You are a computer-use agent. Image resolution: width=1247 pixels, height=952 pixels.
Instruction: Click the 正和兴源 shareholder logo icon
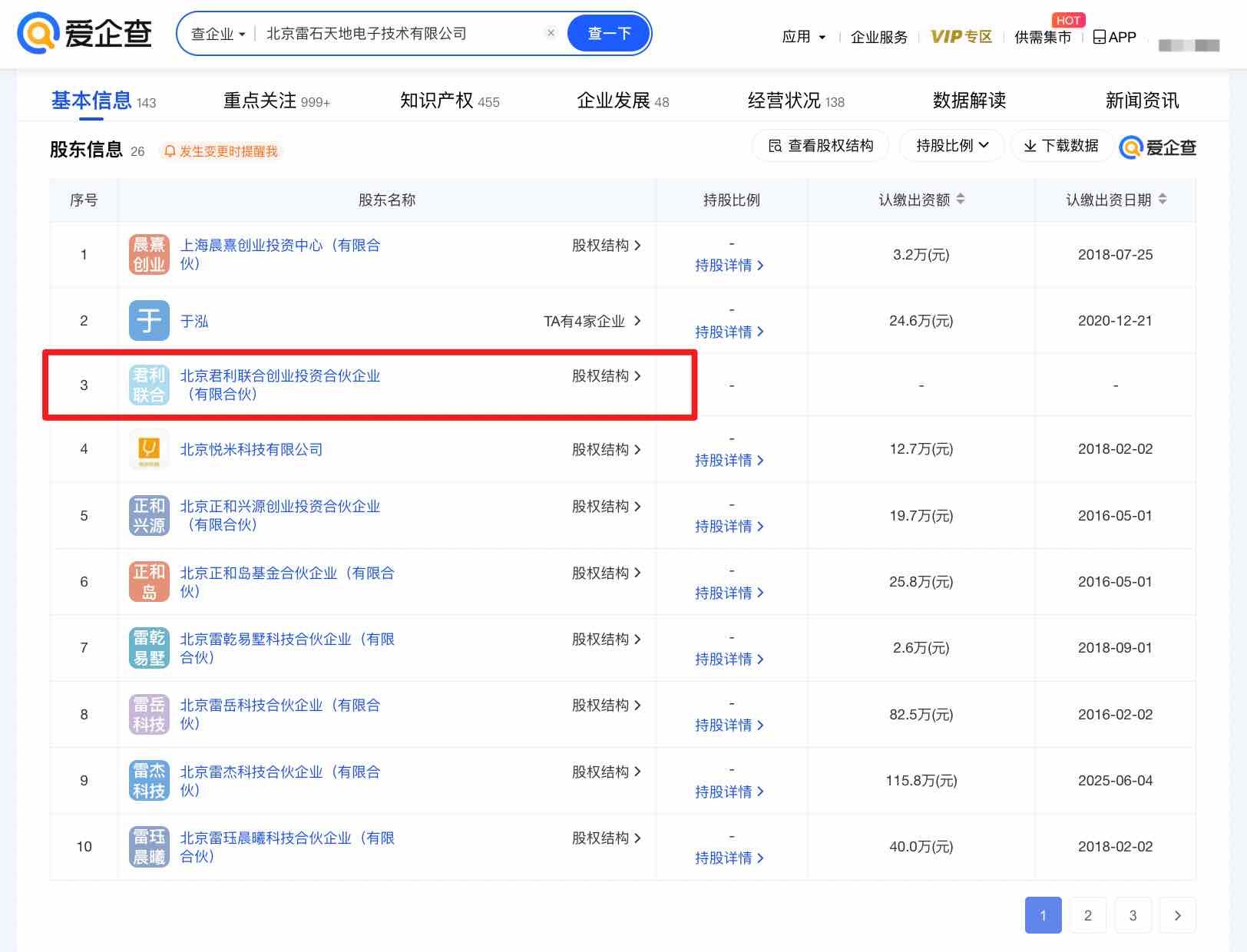[149, 515]
